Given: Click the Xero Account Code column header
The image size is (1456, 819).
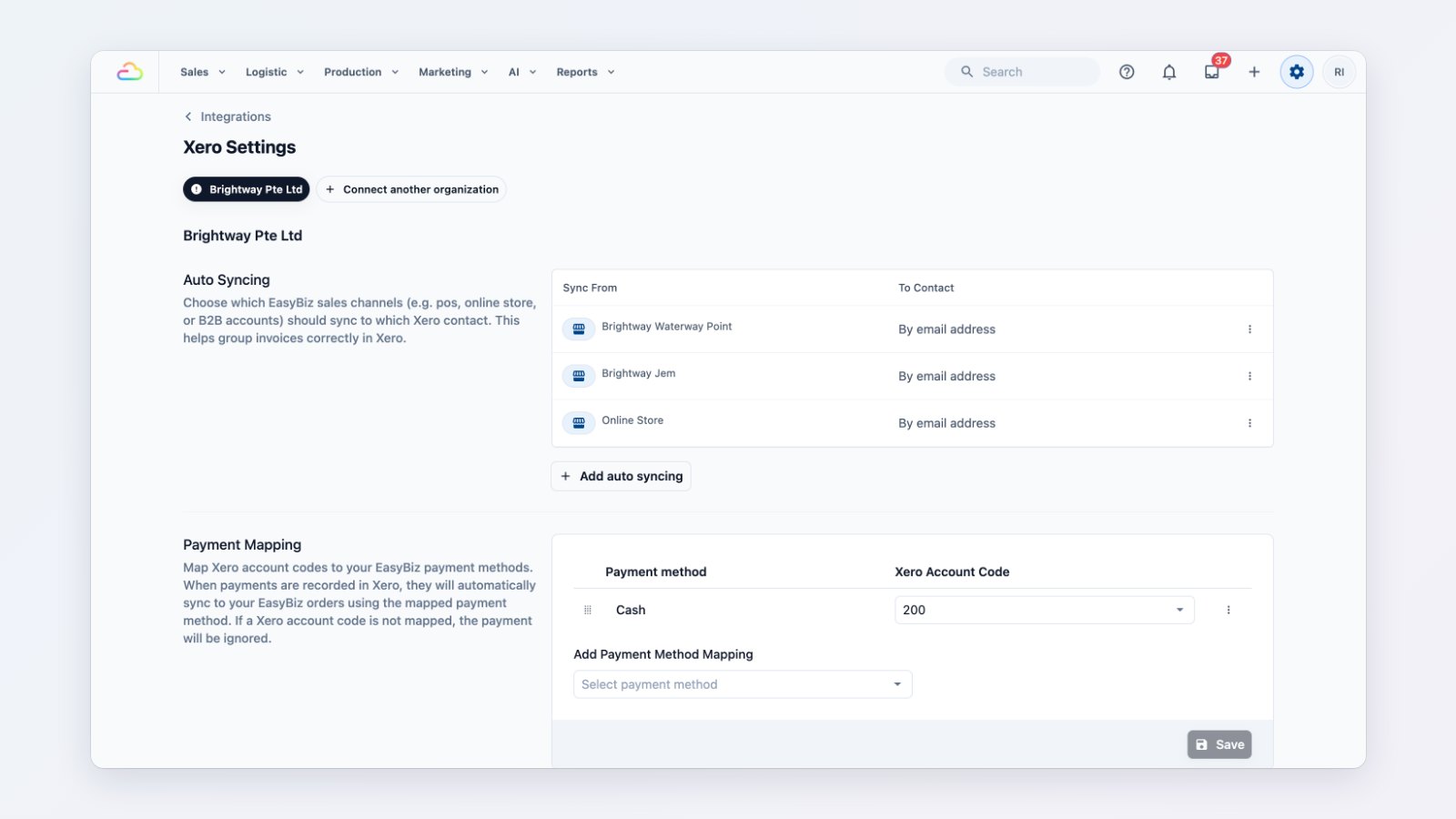Looking at the screenshot, I should point(952,571).
